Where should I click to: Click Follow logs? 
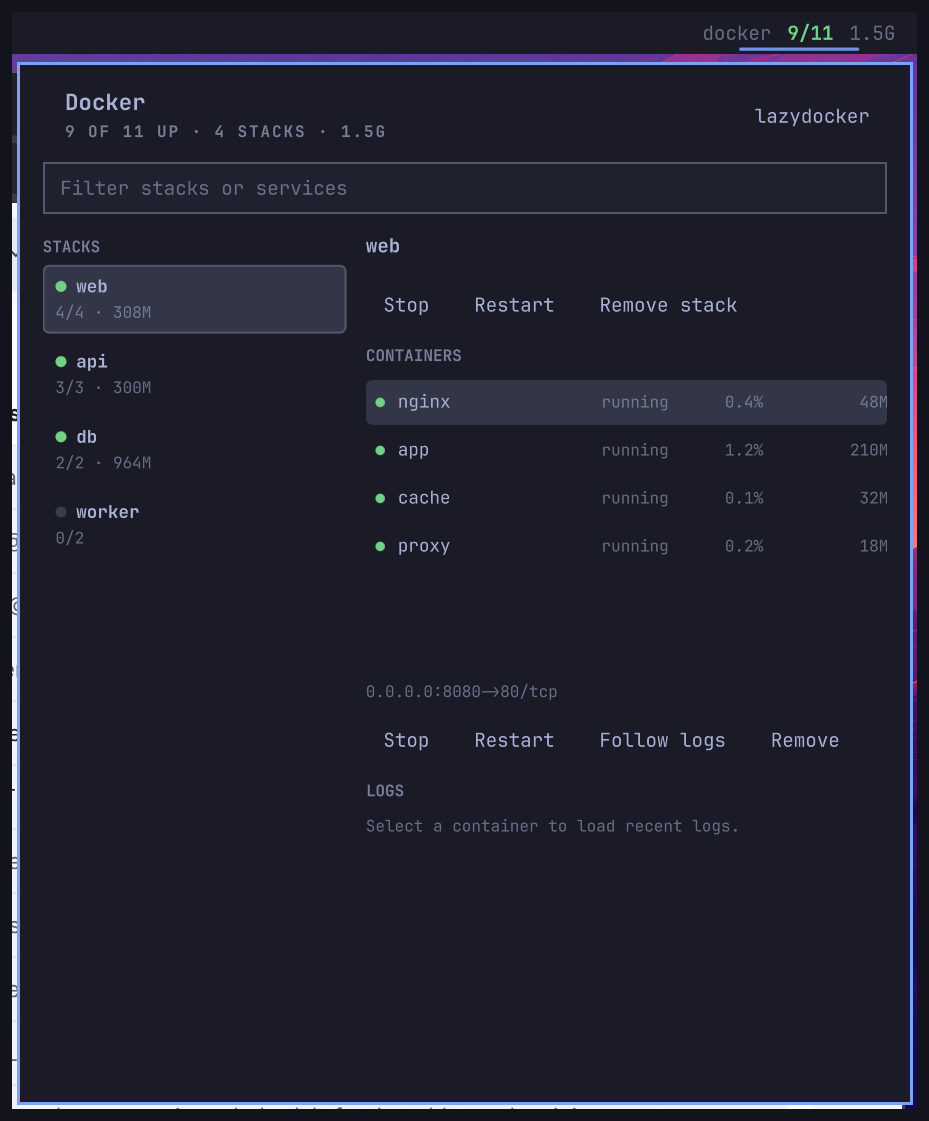click(x=662, y=741)
